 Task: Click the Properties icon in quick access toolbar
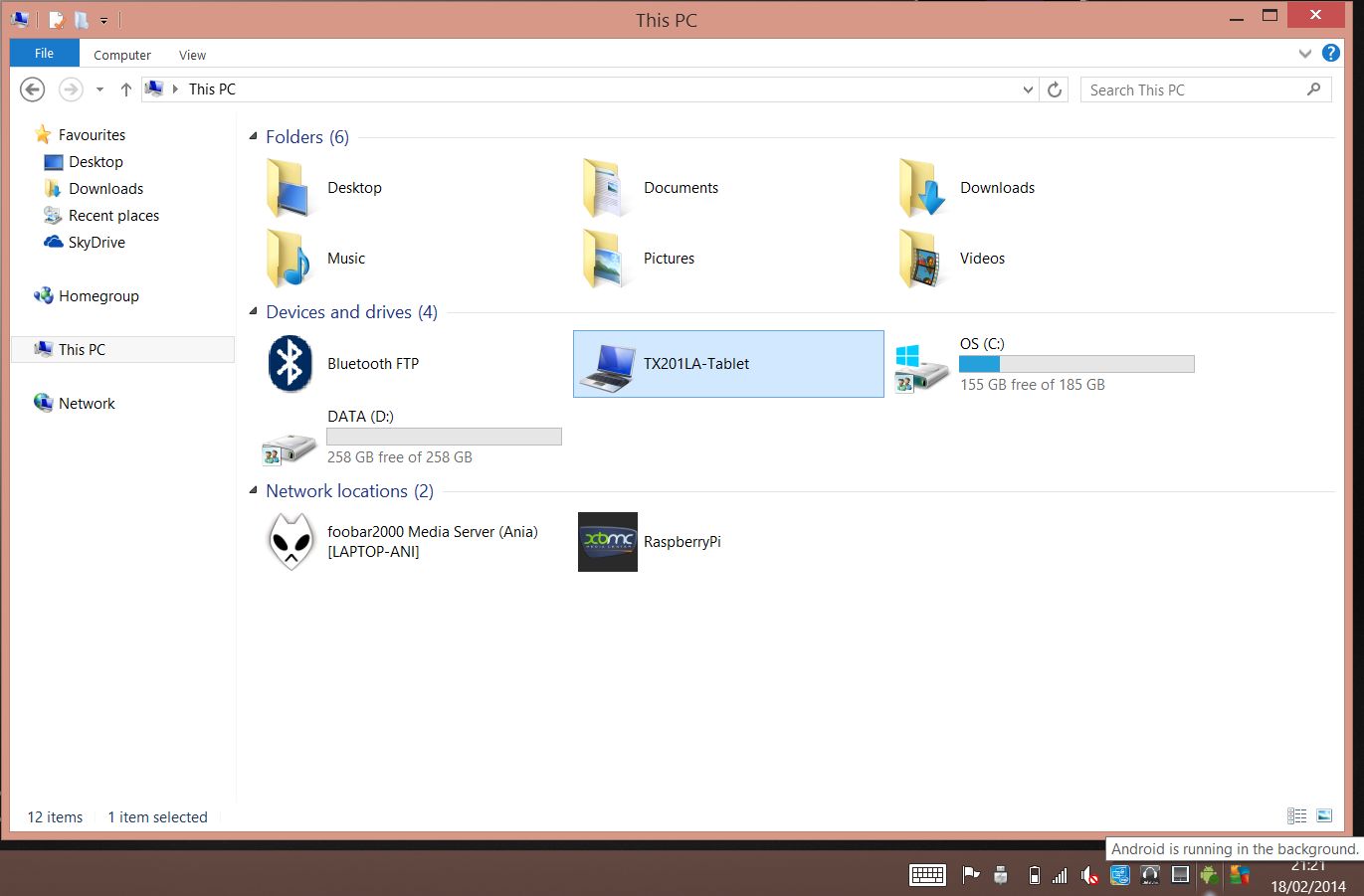pyautogui.click(x=57, y=19)
